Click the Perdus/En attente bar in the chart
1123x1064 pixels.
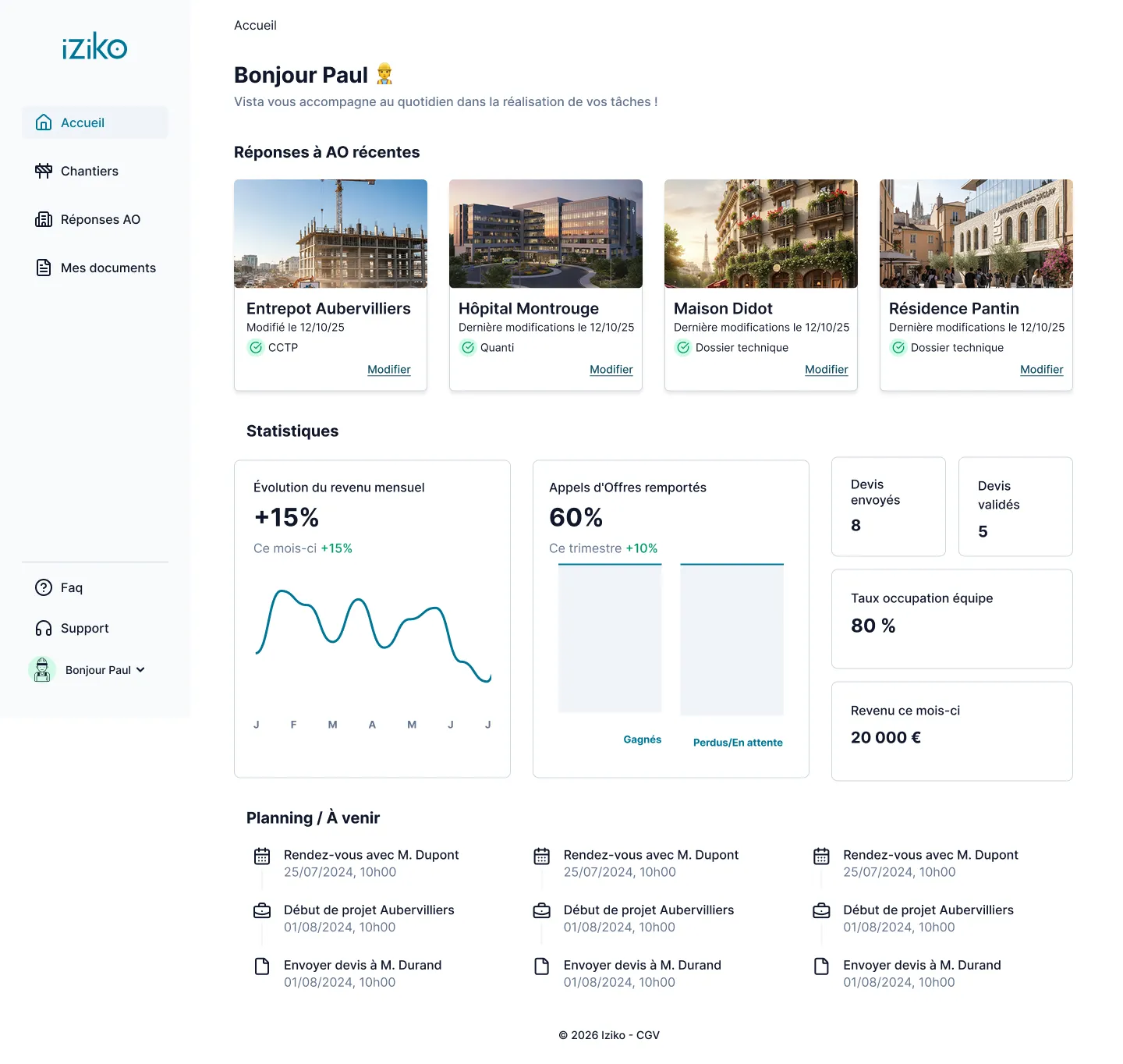click(732, 640)
